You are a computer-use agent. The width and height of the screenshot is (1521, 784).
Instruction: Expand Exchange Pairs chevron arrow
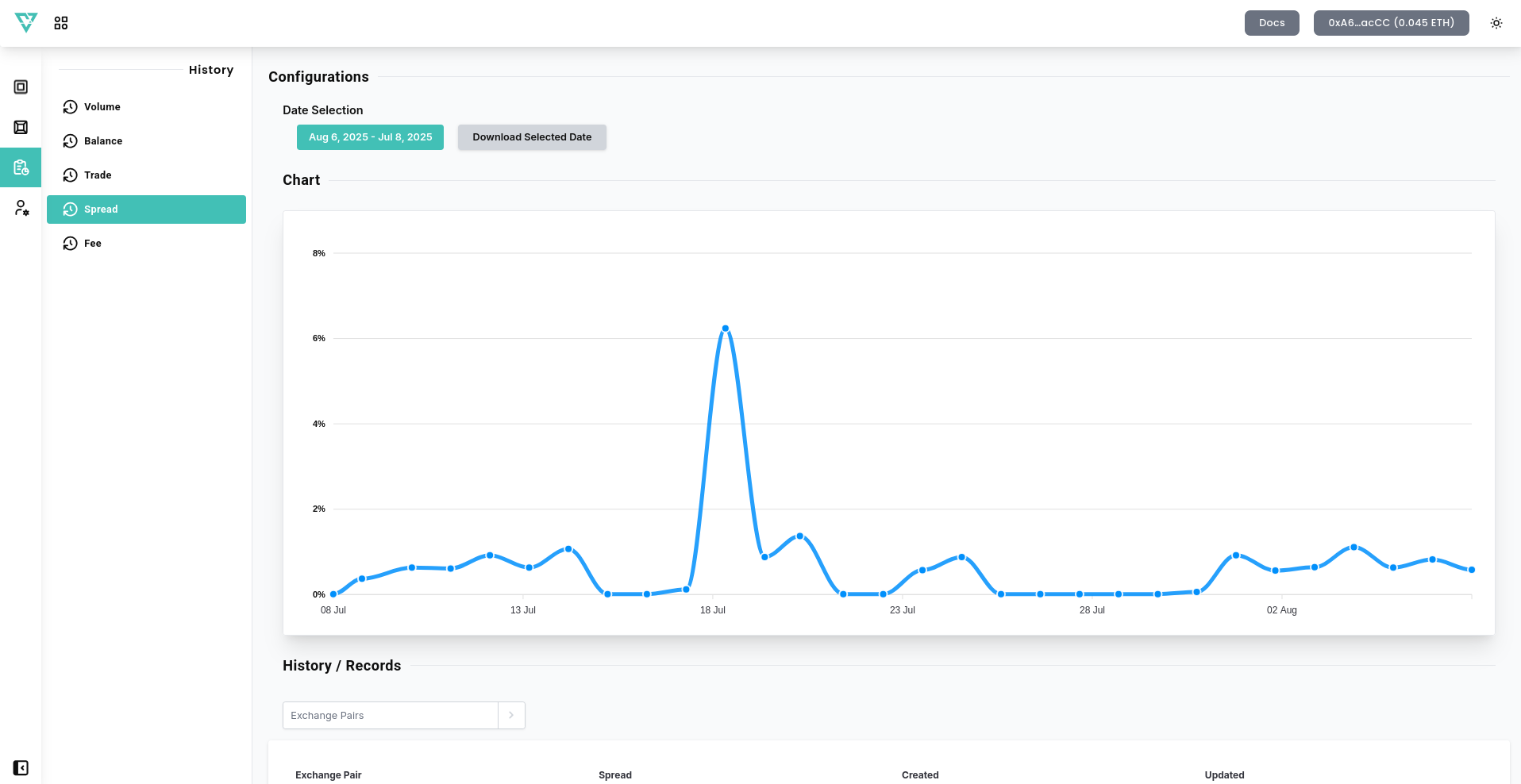511,715
